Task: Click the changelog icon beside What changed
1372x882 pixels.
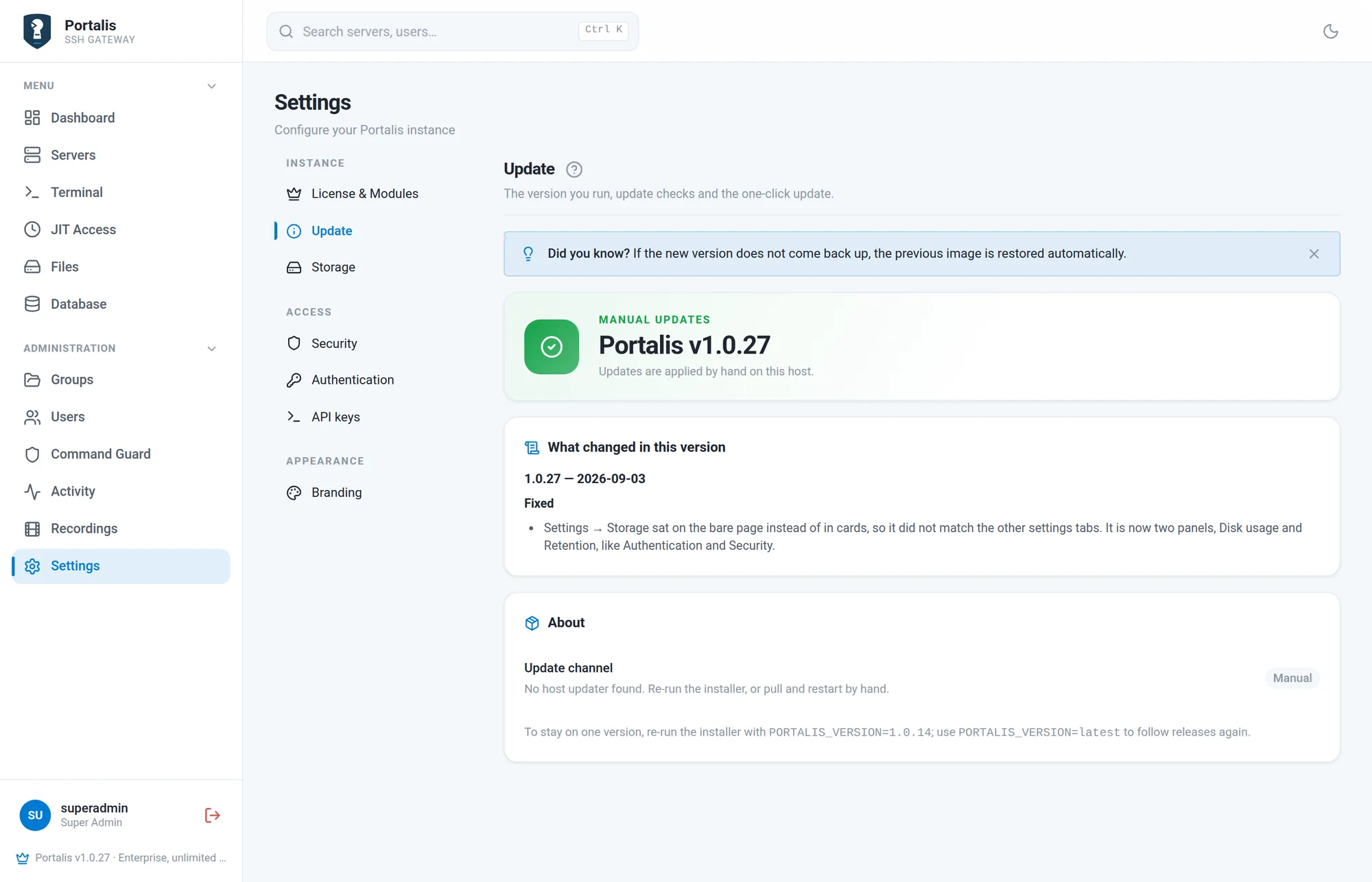Action: coord(532,448)
